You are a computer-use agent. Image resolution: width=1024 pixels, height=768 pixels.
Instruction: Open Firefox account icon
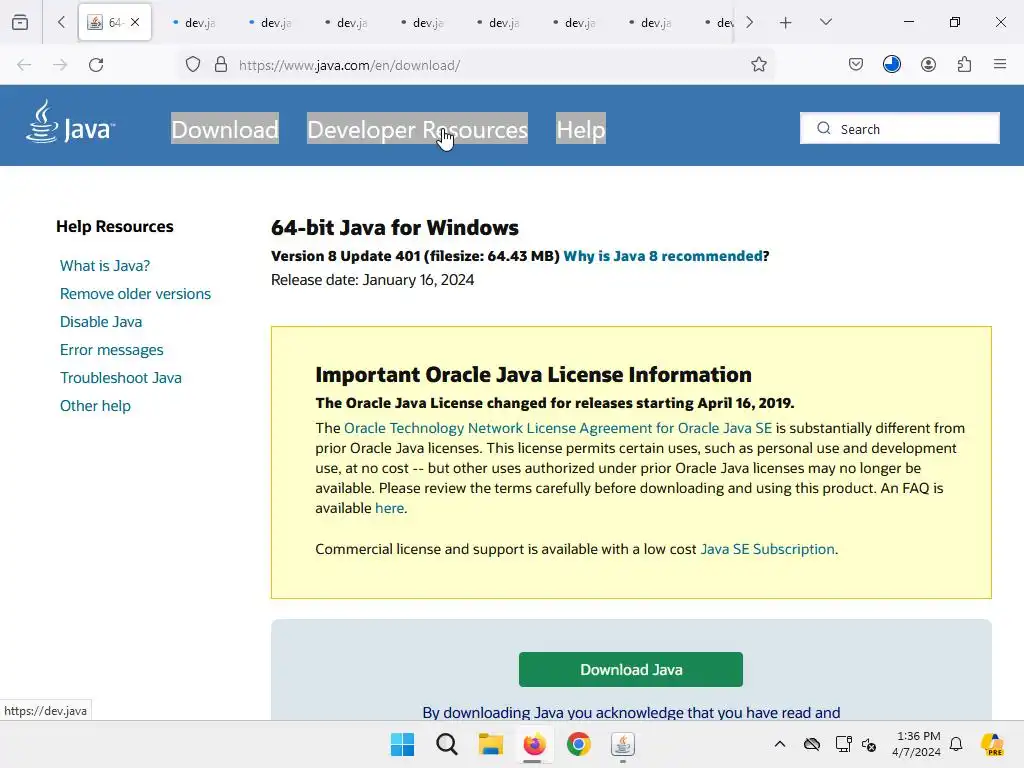tap(928, 65)
